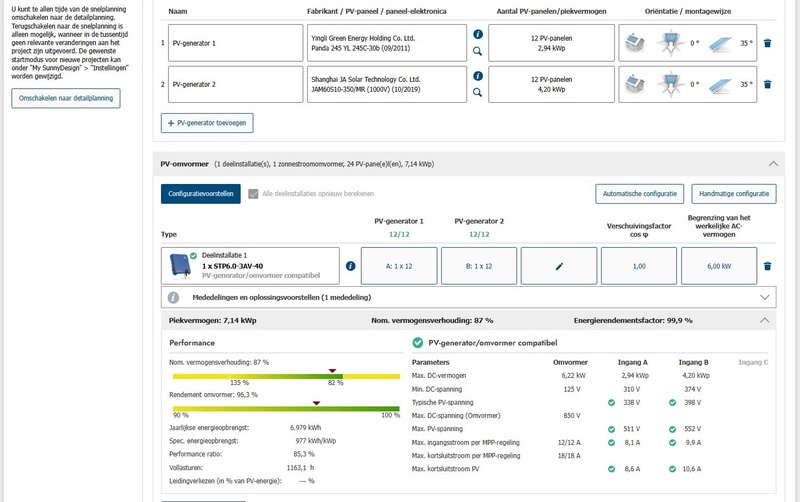Image resolution: width=800 pixels, height=502 pixels.
Task: Click building icon for PV-generator 1
Action: [x=635, y=43]
